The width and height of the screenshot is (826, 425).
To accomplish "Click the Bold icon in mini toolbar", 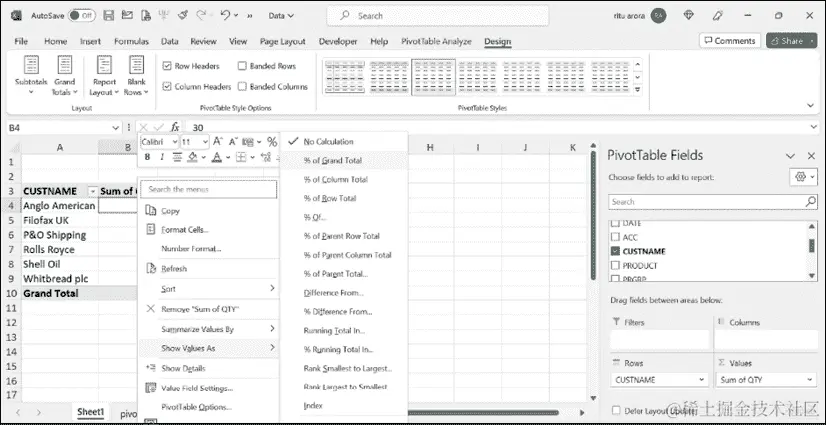I will (148, 157).
